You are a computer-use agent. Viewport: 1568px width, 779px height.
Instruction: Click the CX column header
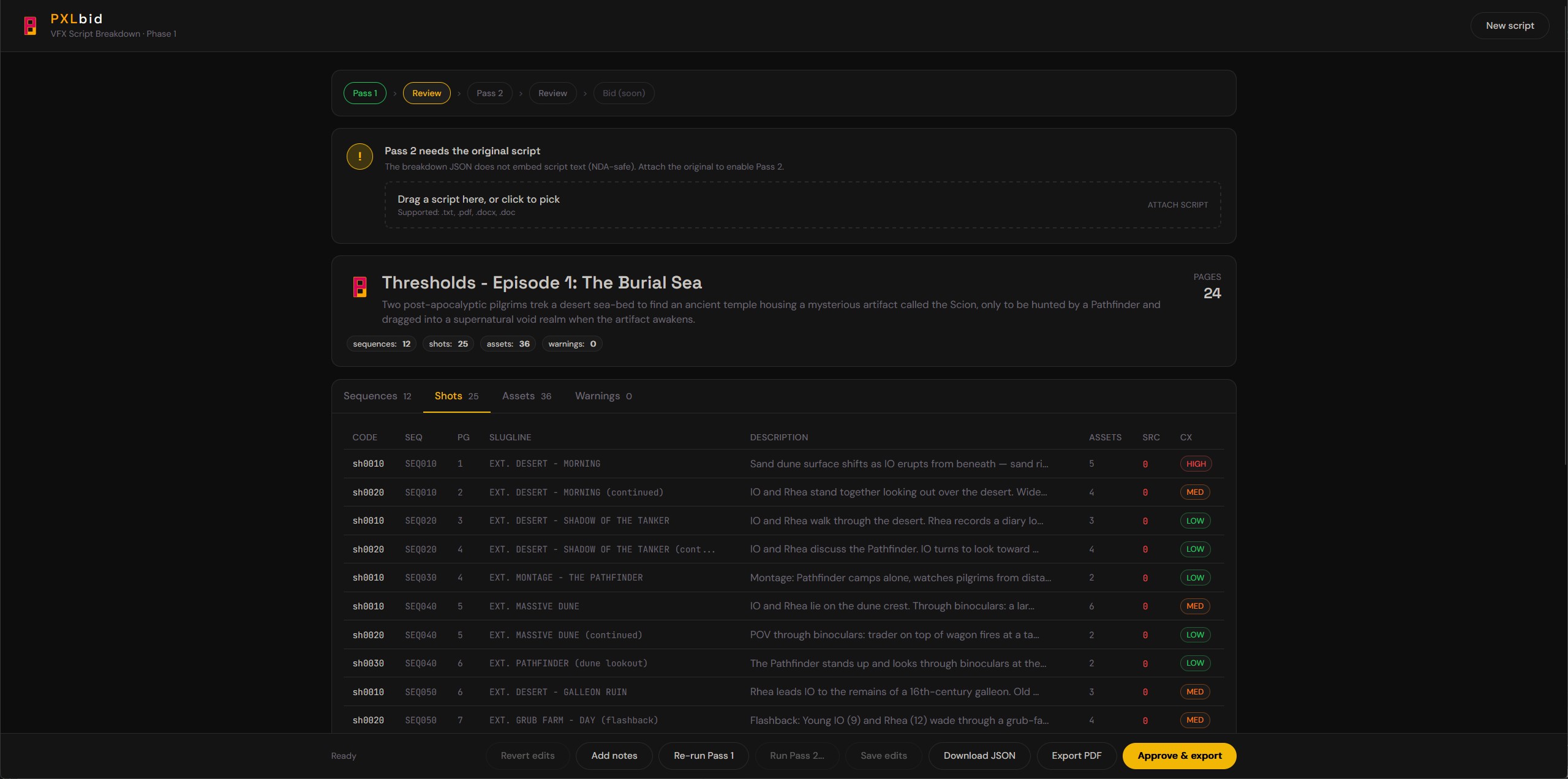tap(1186, 437)
